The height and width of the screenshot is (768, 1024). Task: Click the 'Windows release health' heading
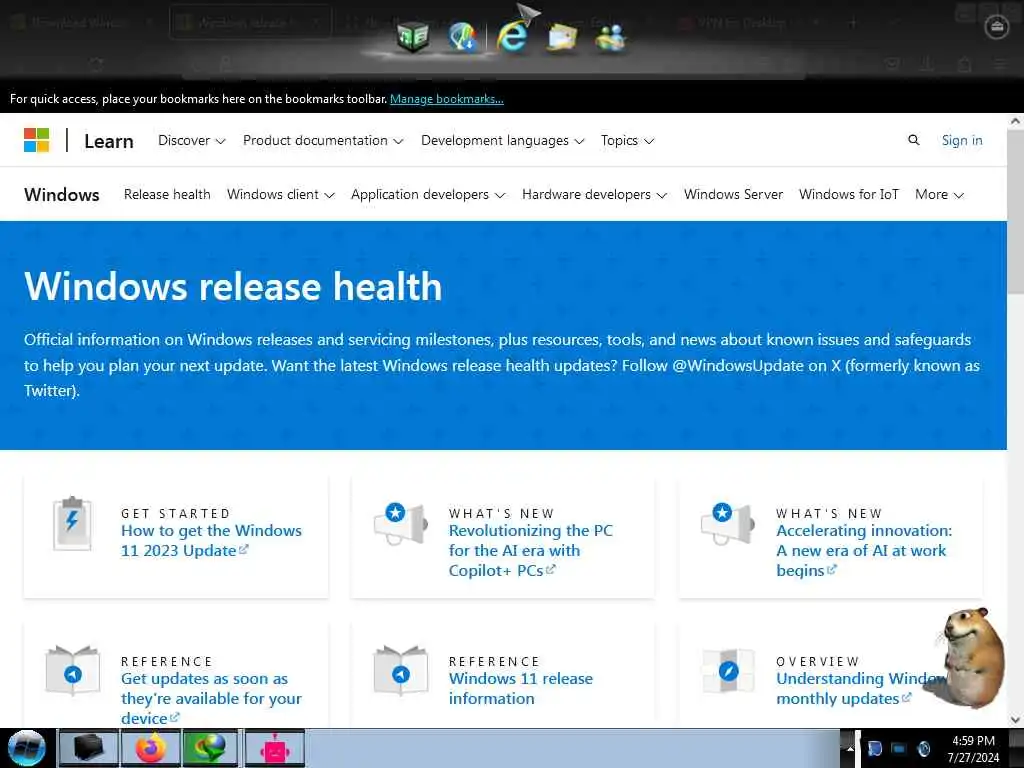pyautogui.click(x=233, y=286)
